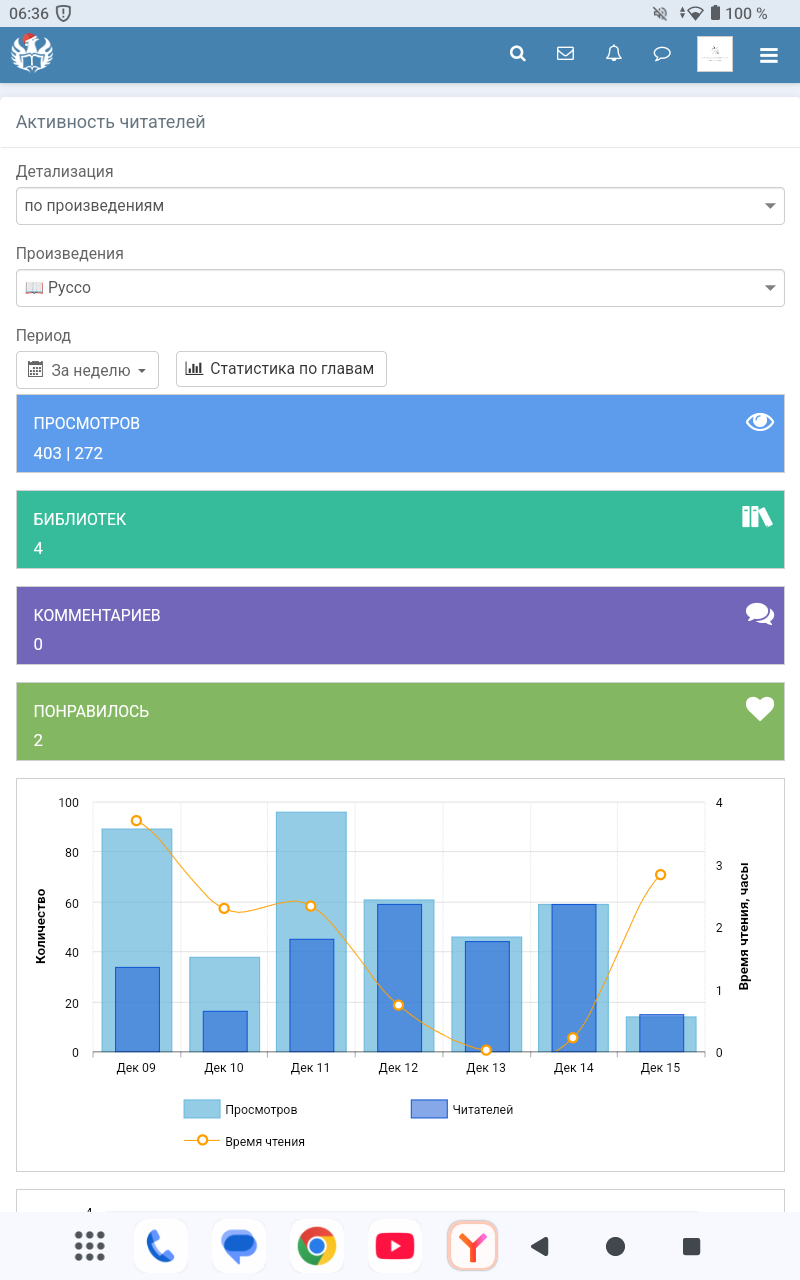Click the user avatar thumbnail
800x1280 pixels.
point(715,54)
